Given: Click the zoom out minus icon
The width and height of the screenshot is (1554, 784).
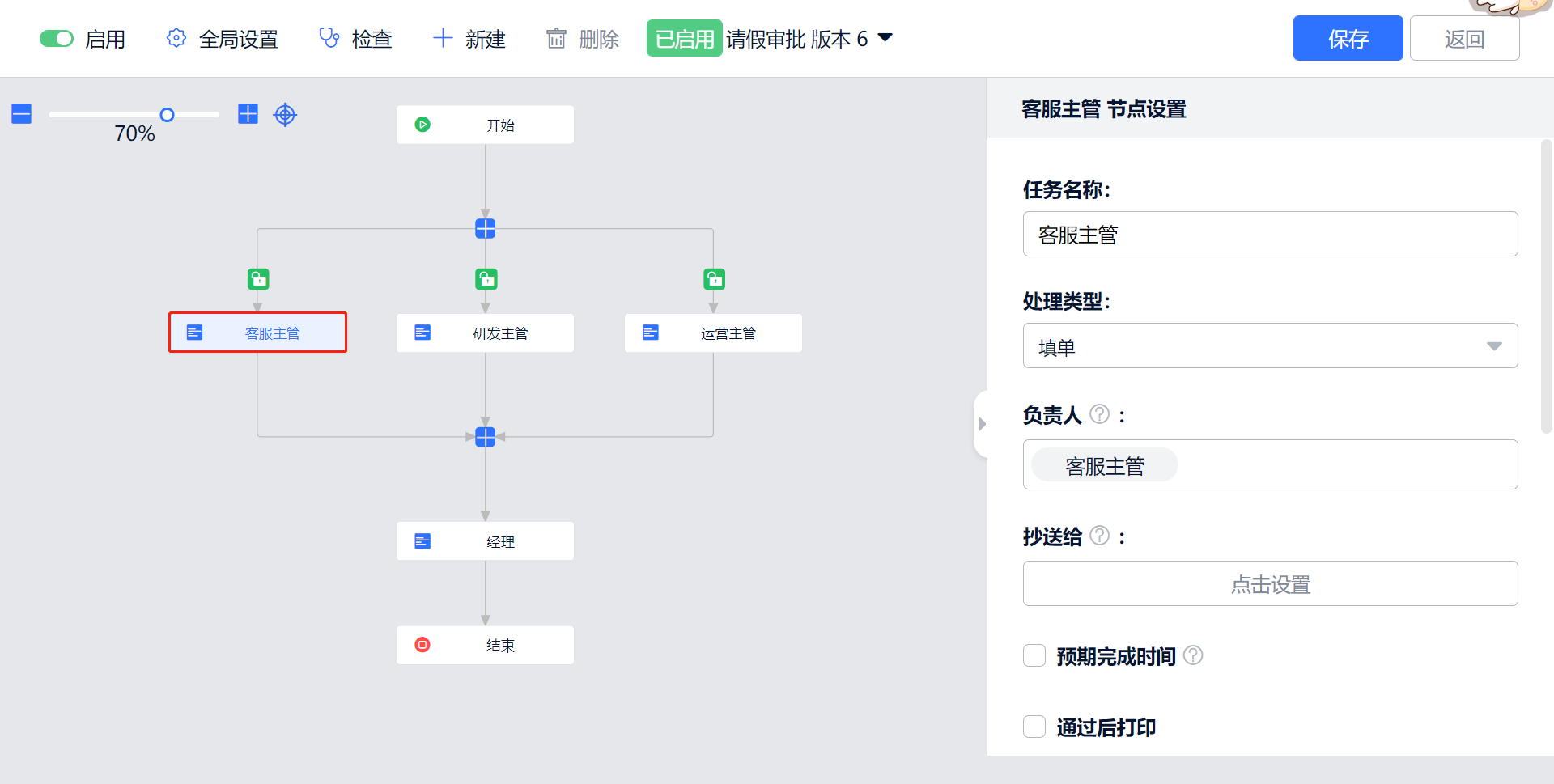Looking at the screenshot, I should tap(22, 114).
